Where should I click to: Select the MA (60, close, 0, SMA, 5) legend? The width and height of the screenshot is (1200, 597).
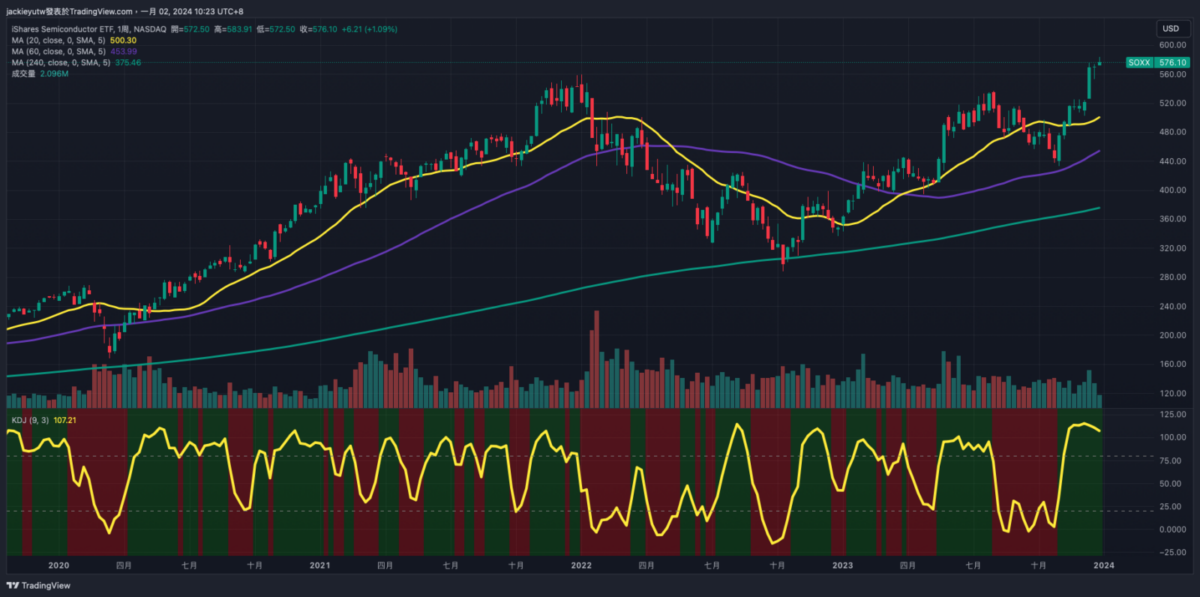pos(60,51)
